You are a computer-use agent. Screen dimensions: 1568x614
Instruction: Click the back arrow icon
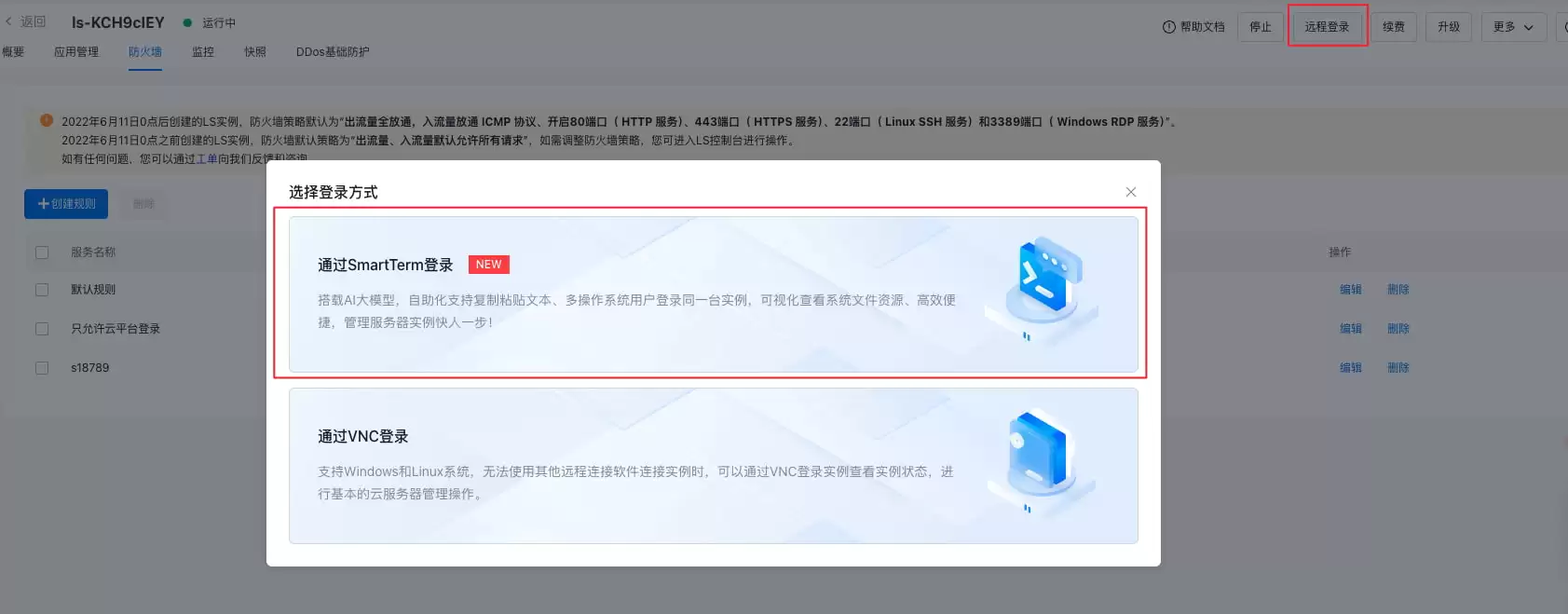[8, 21]
